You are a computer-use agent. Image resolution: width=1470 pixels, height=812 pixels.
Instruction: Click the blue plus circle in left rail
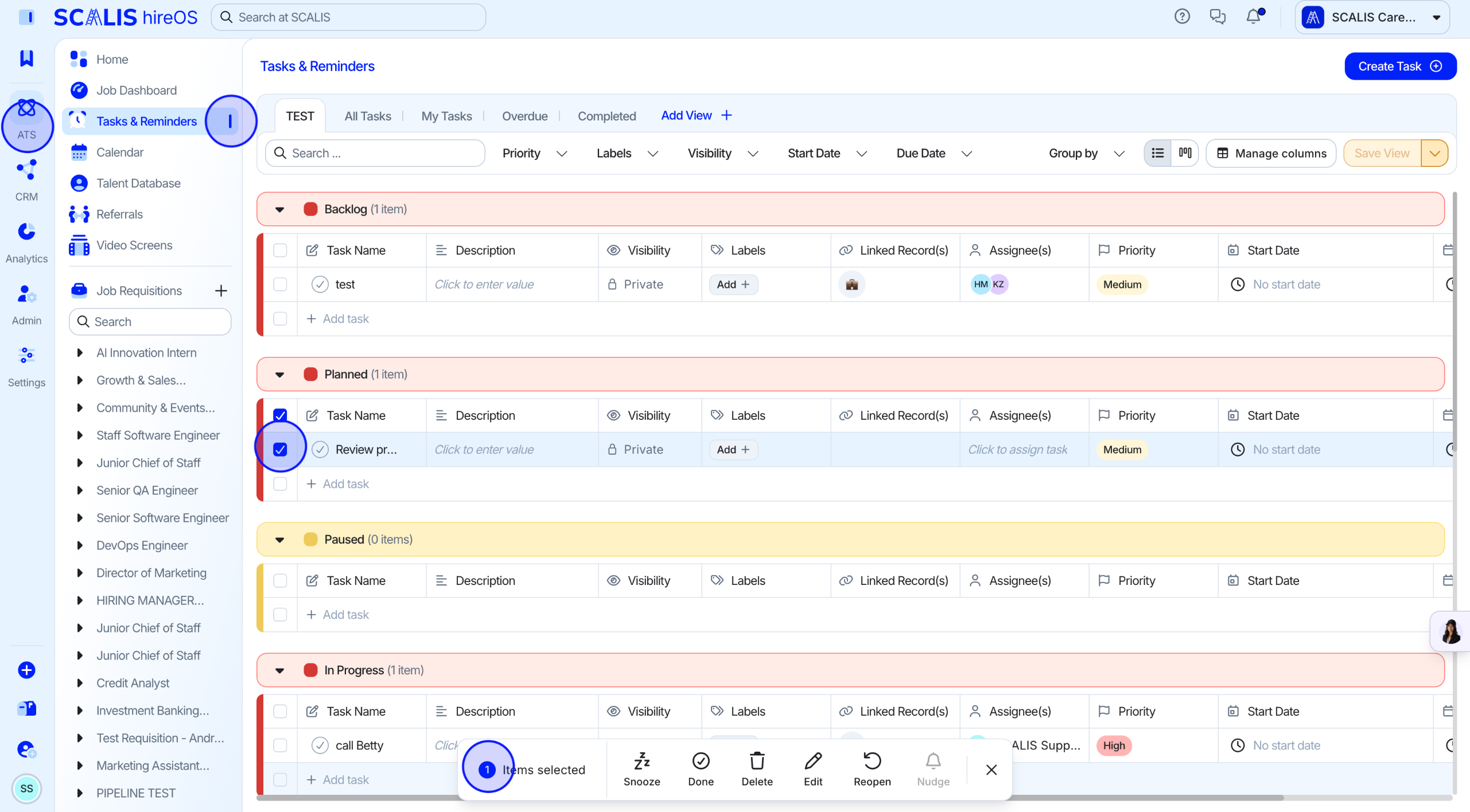(26, 670)
